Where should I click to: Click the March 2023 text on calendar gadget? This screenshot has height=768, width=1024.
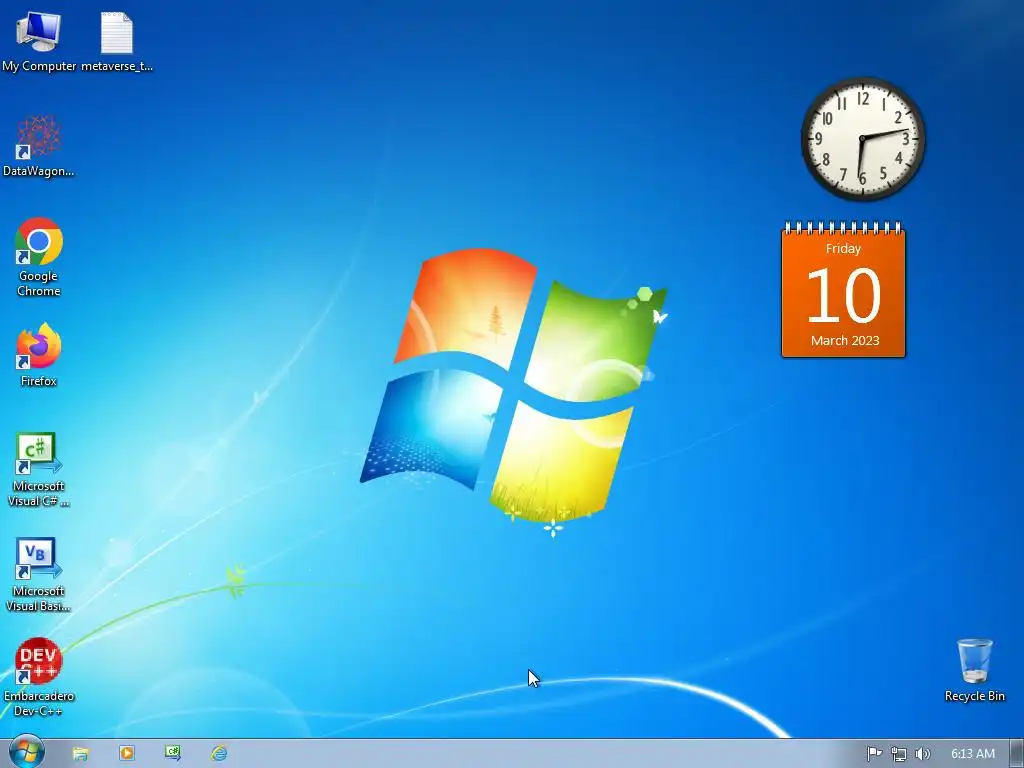click(x=844, y=340)
